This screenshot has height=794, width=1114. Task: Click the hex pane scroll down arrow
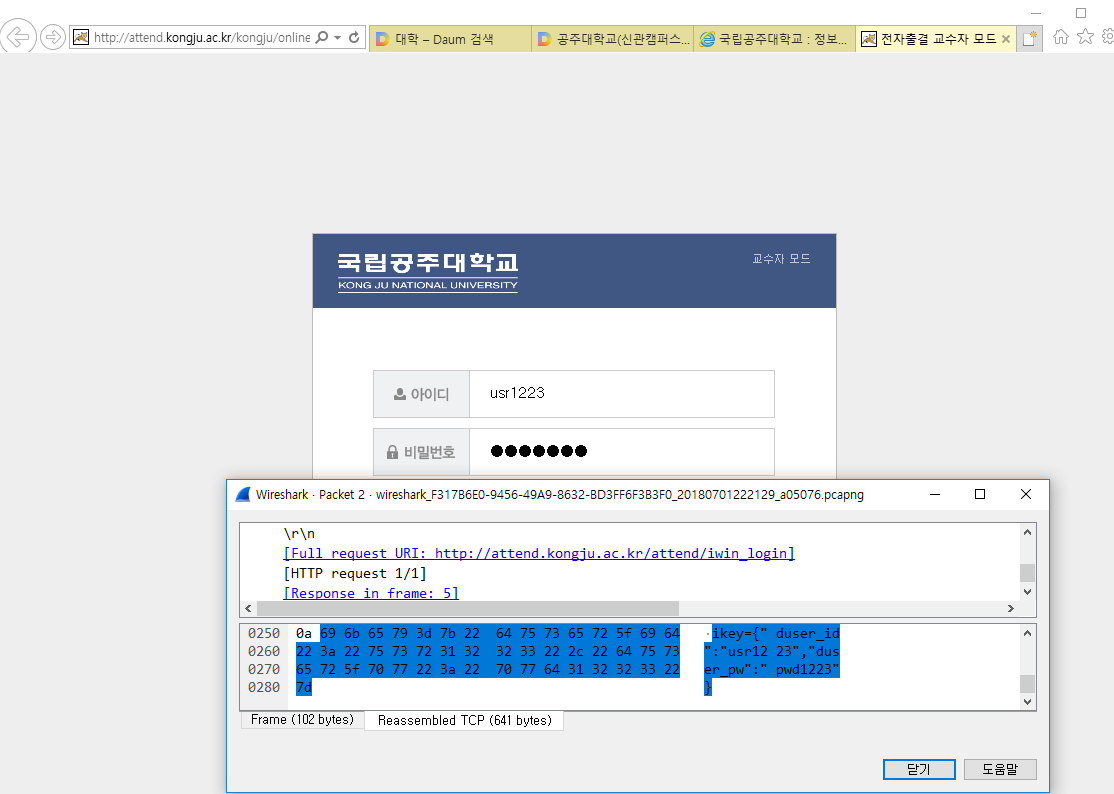click(x=1027, y=702)
